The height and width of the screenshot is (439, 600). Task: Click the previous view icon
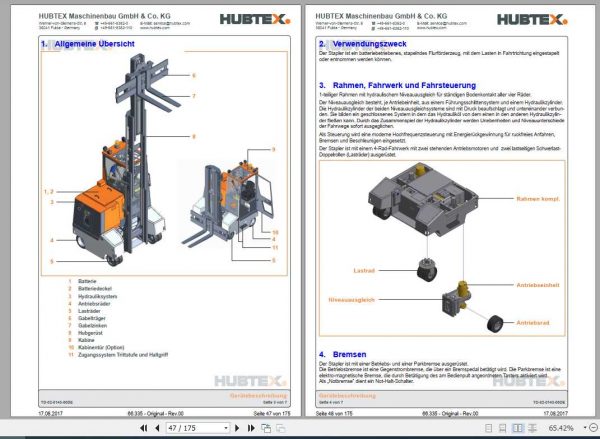pyautogui.click(x=266, y=428)
